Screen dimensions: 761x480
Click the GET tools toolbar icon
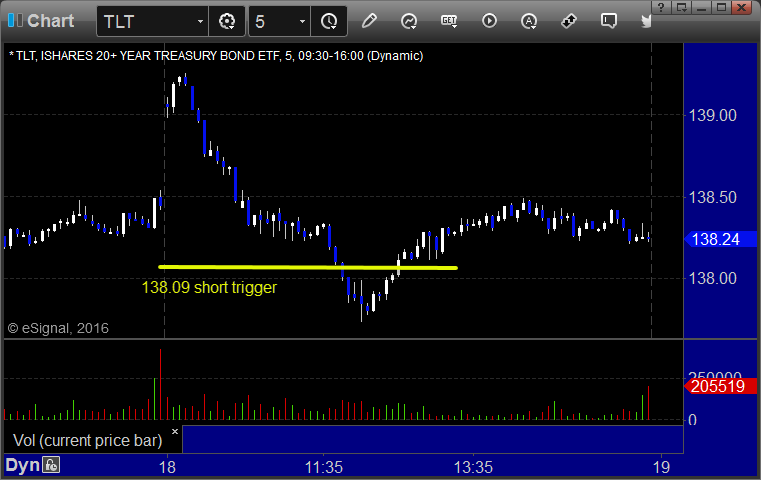pos(449,21)
